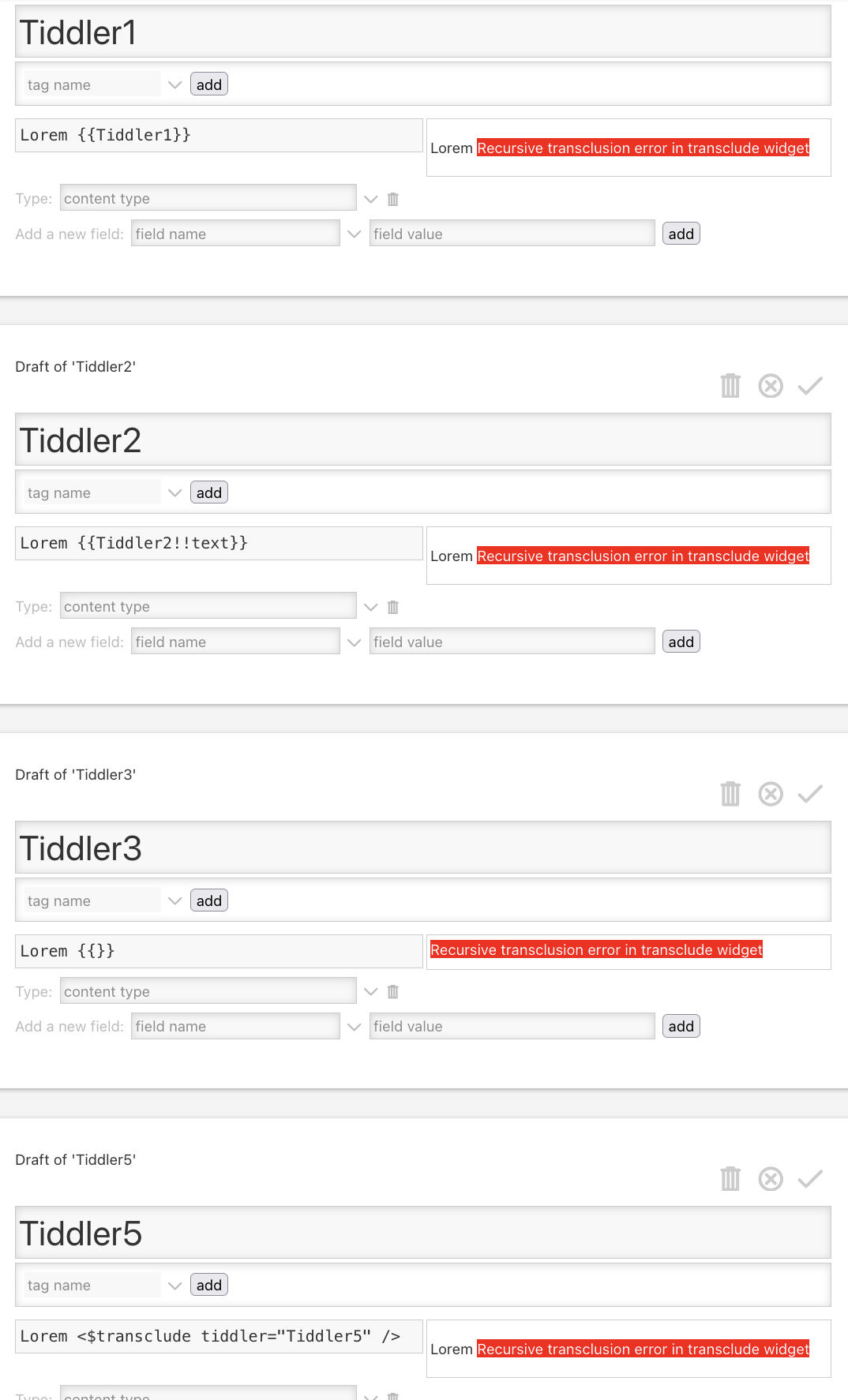Open tag name dropdown for Tiddler1
The image size is (848, 1400).
[x=175, y=84]
